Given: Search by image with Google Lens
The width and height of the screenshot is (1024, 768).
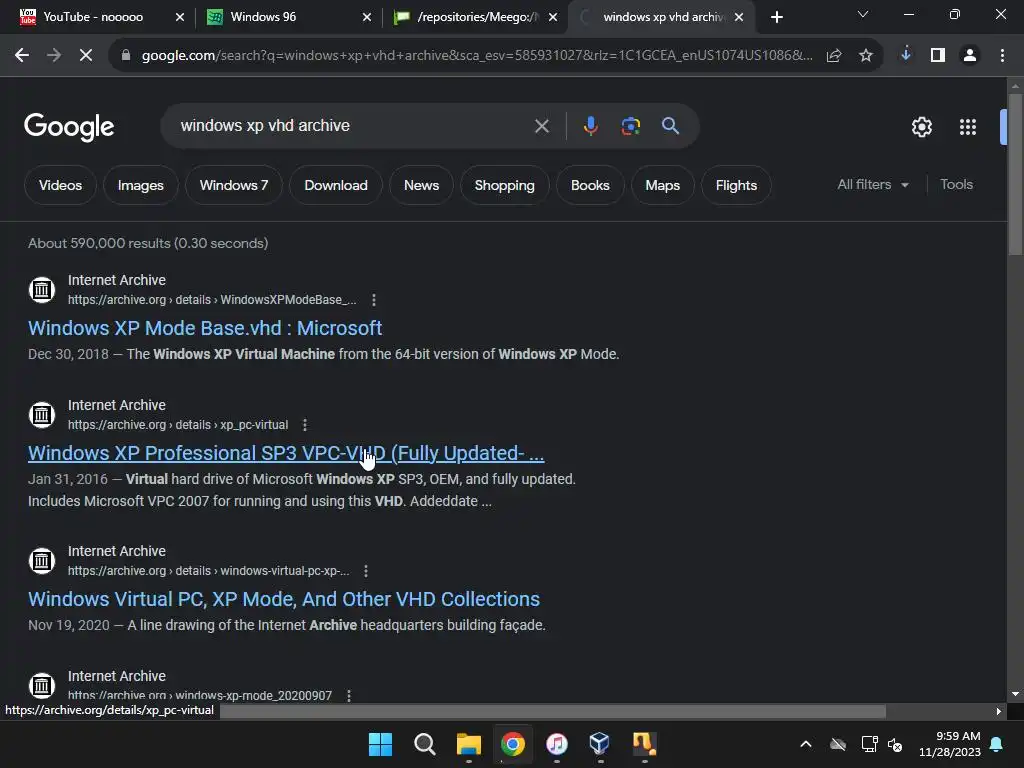Looking at the screenshot, I should pyautogui.click(x=630, y=126).
